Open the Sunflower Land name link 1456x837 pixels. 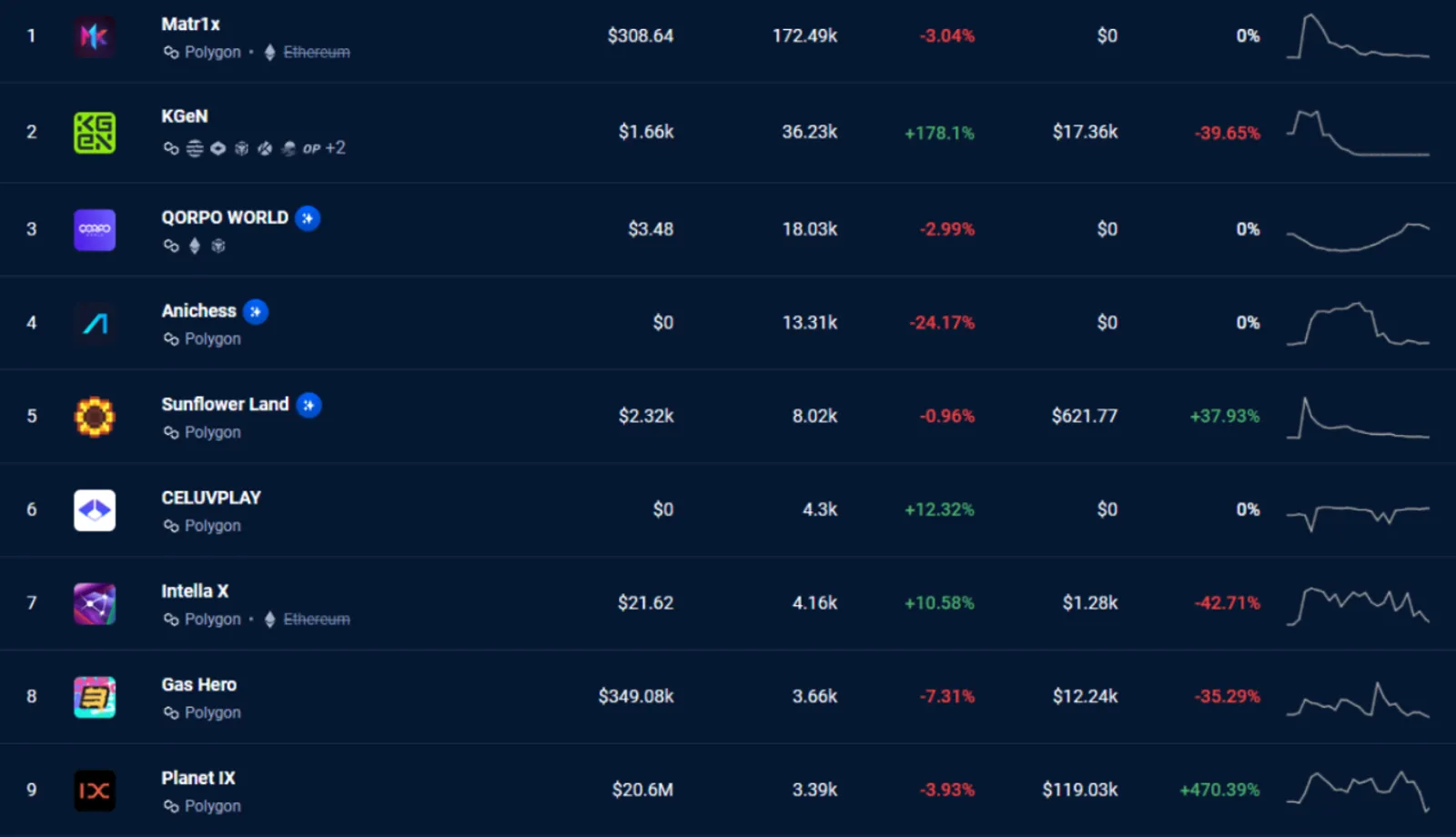(x=225, y=404)
